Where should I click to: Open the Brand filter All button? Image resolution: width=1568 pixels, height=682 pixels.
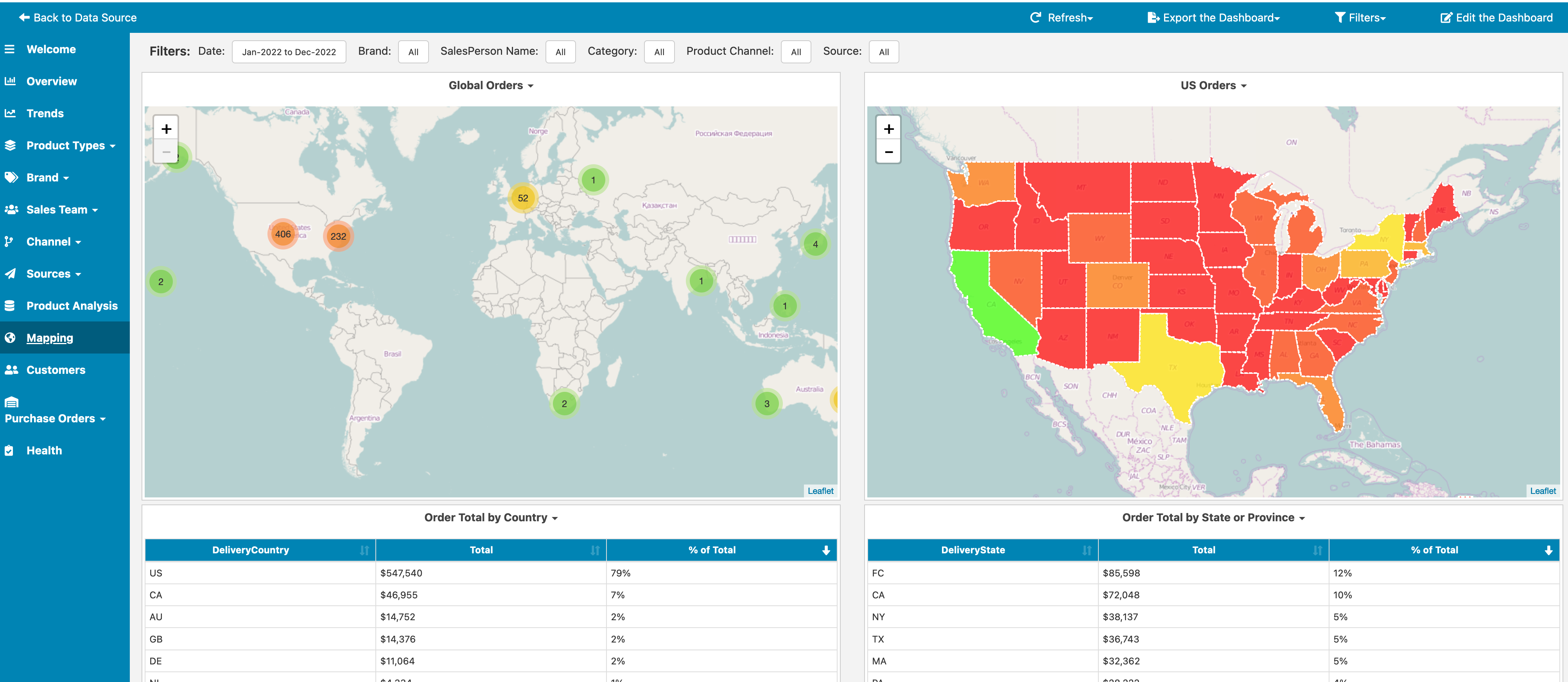[413, 52]
